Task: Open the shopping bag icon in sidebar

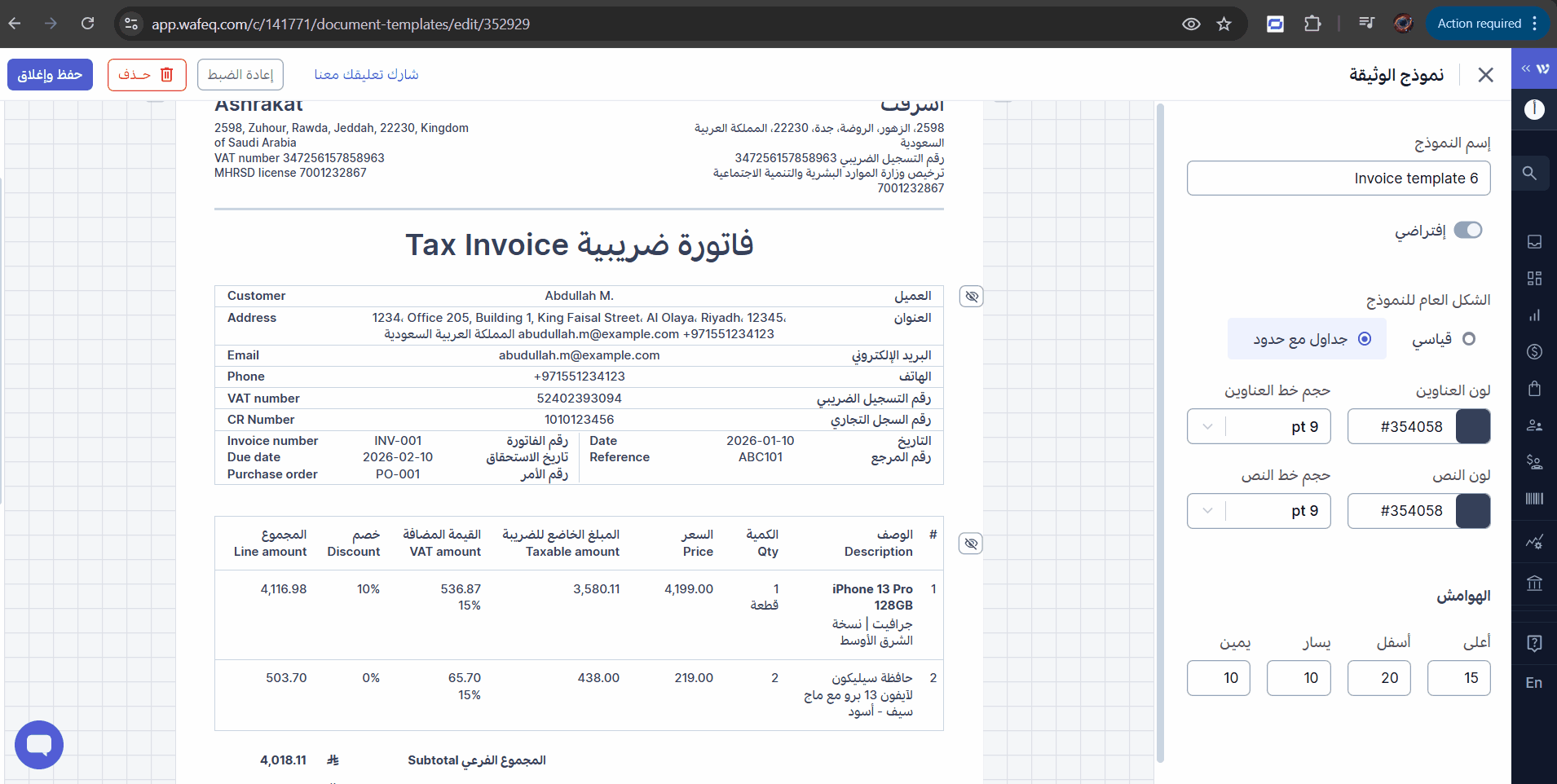Action: (1534, 388)
